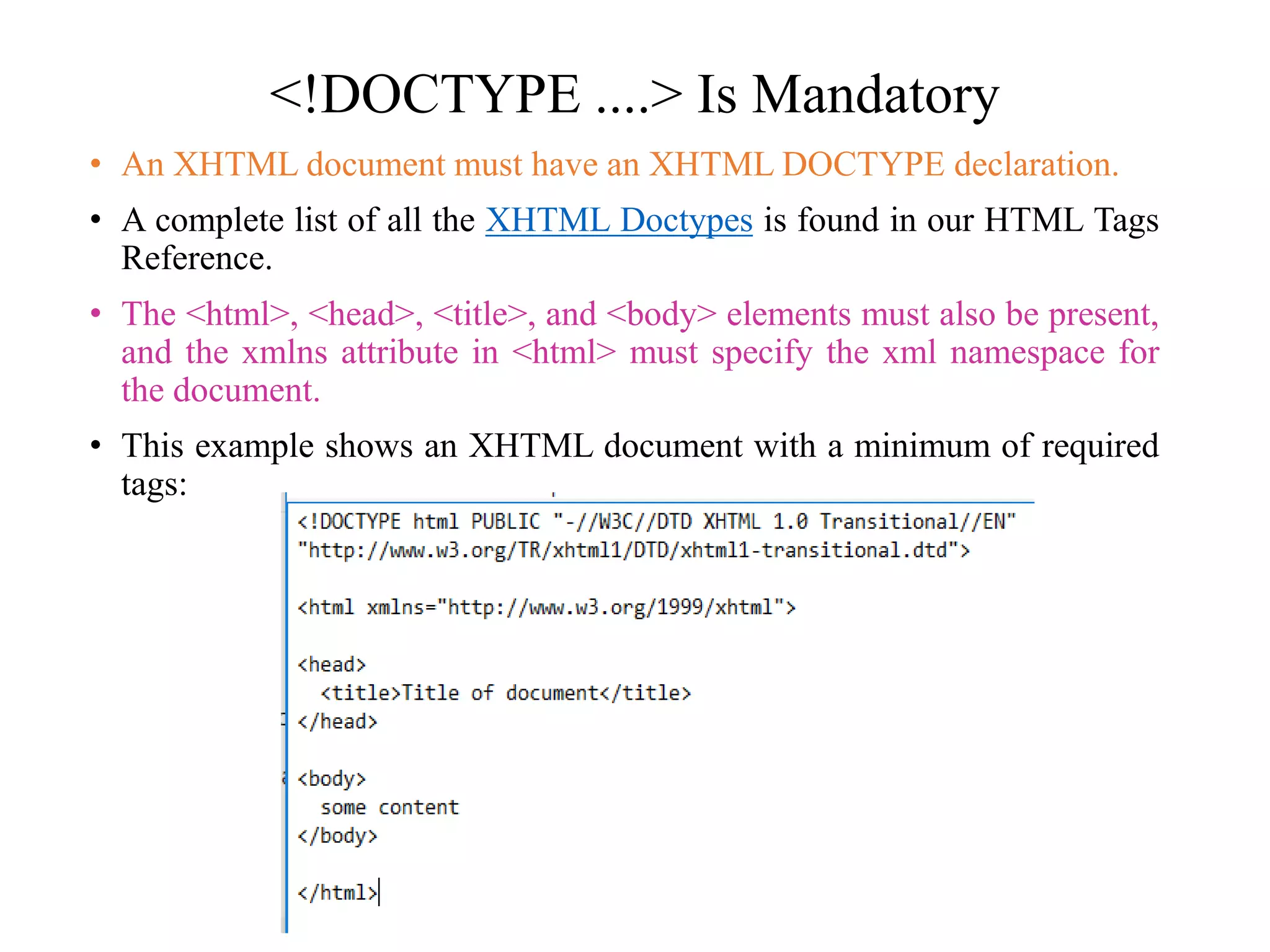Viewport: 1270px width, 952px height.
Task: Click the '</html>' closing tag line
Action: coord(337,893)
